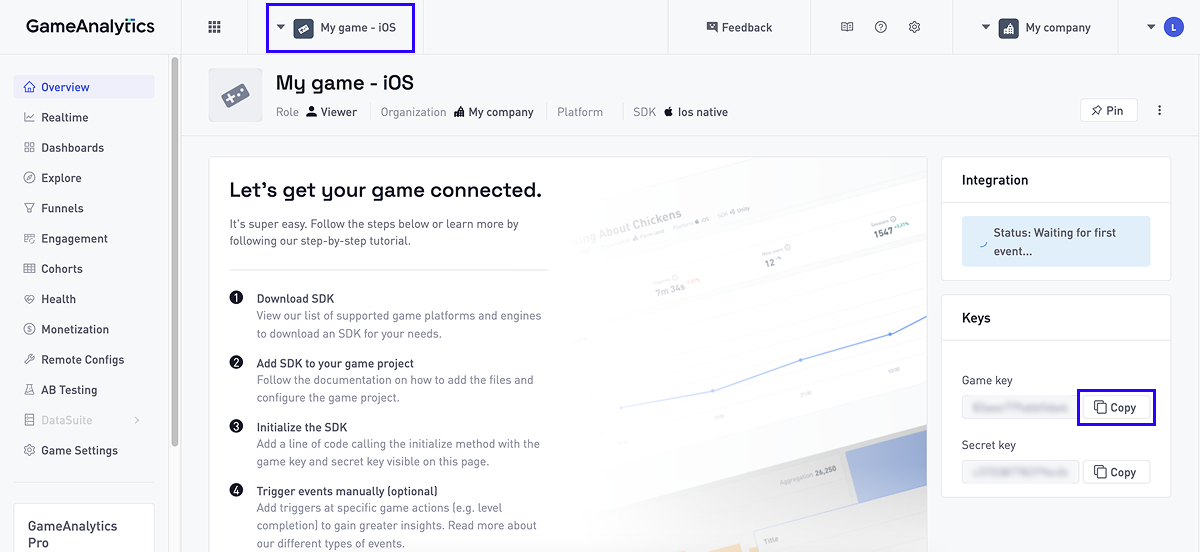Open the three-dot more options menu
The image size is (1200, 552).
tap(1160, 110)
